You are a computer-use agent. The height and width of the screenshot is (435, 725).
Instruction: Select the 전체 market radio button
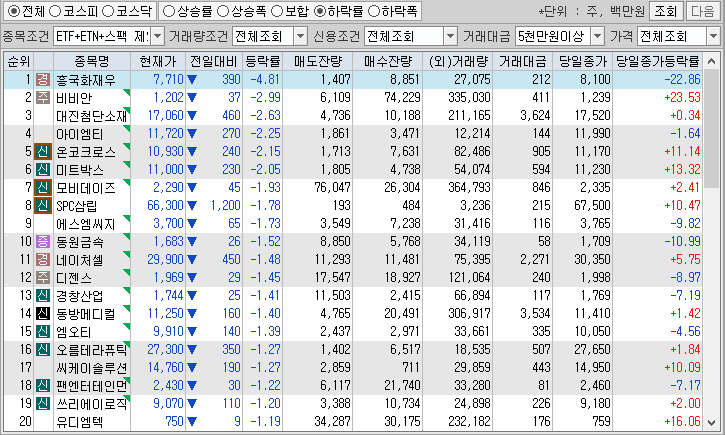pyautogui.click(x=14, y=11)
